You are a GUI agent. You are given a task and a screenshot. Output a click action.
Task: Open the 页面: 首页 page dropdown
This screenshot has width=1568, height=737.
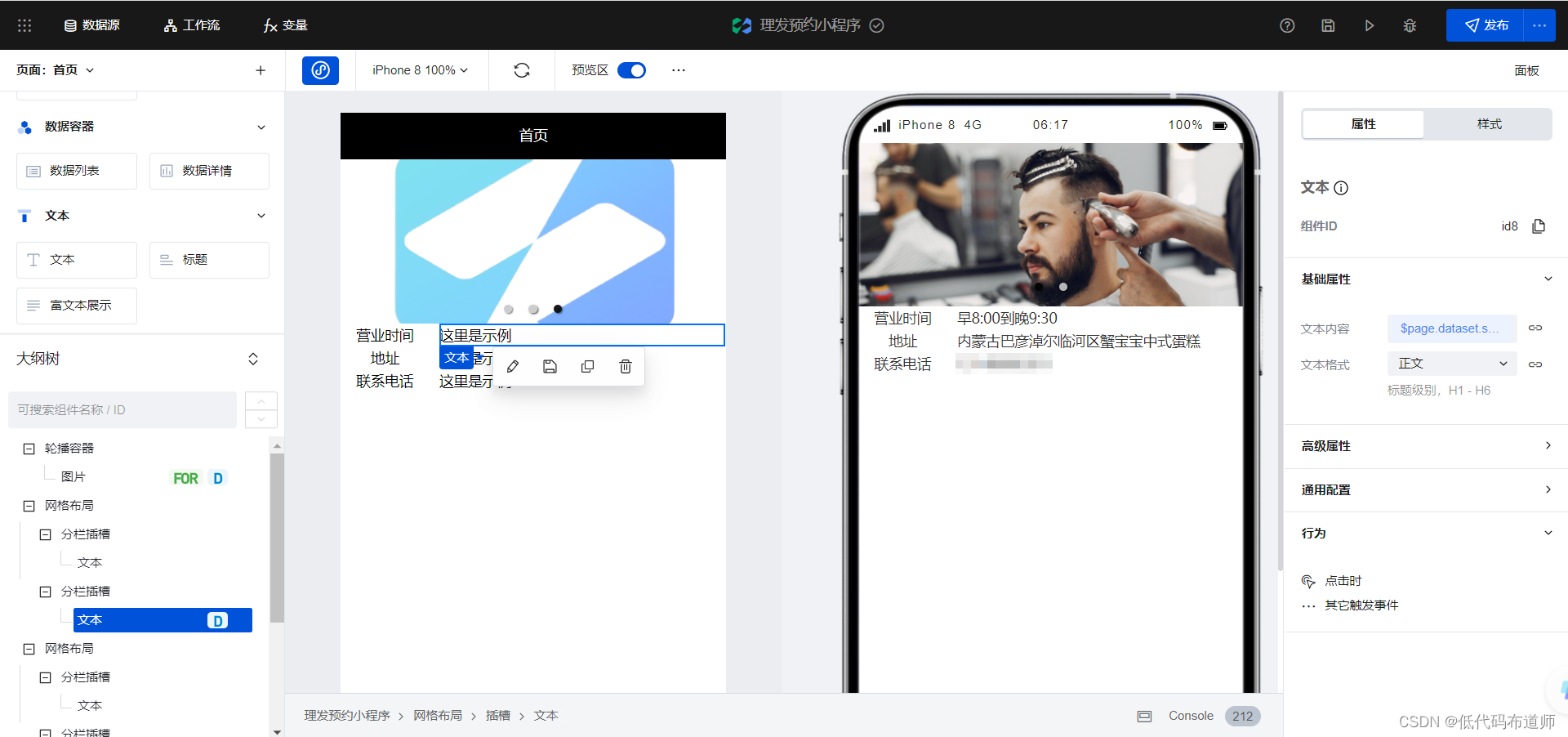point(56,70)
